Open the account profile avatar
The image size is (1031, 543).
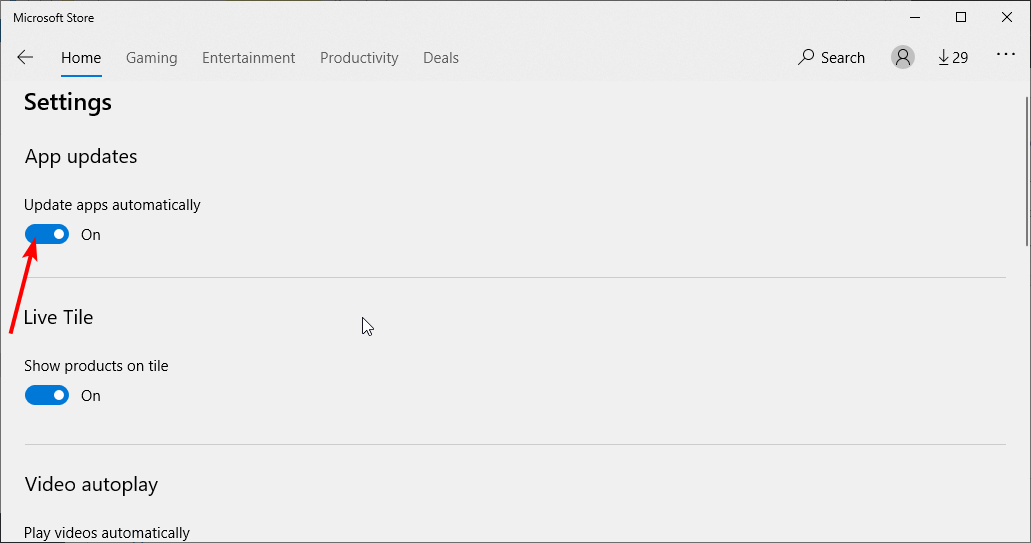click(x=903, y=58)
